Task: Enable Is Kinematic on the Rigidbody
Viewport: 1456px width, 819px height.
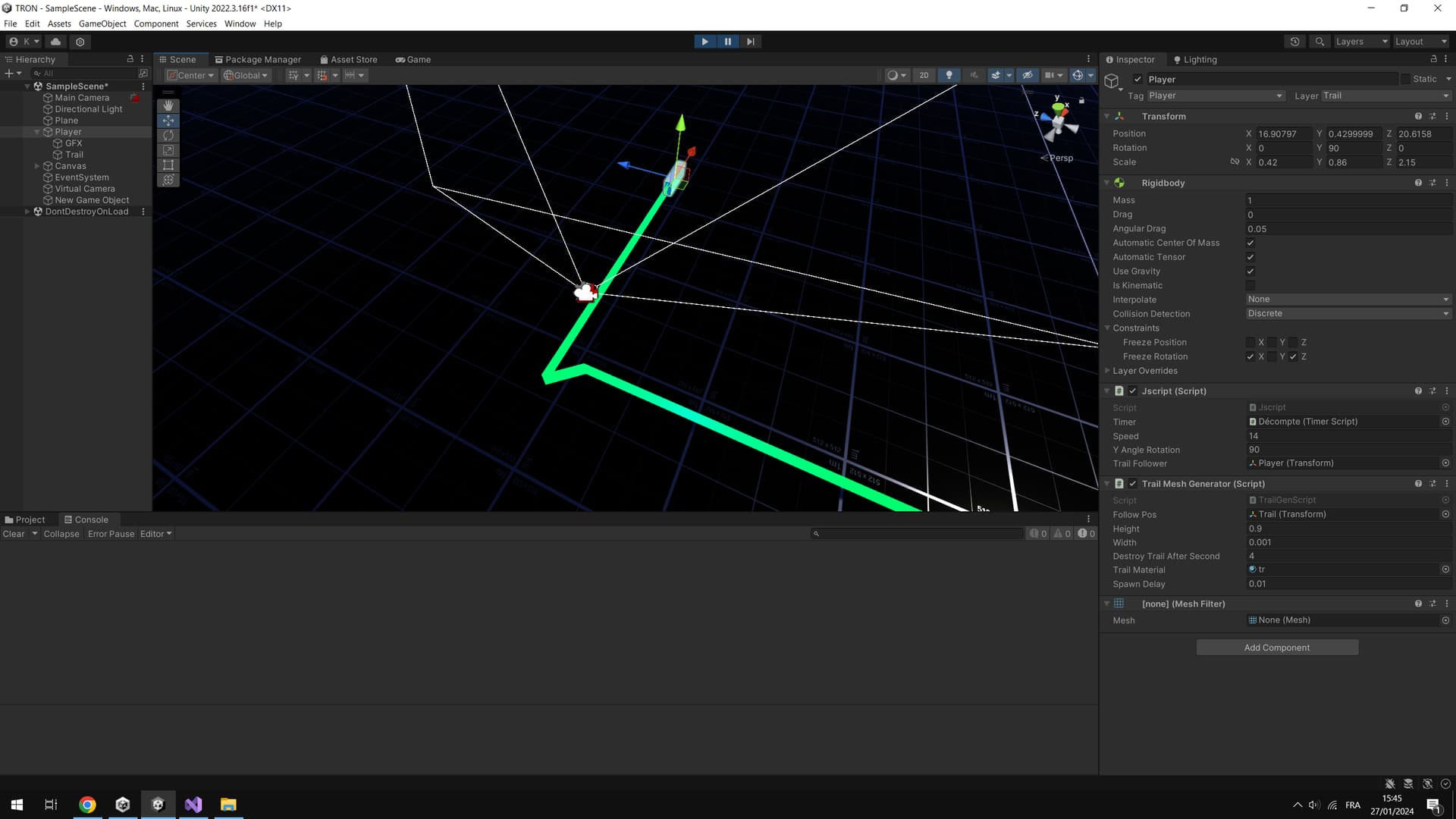Action: [1250, 285]
